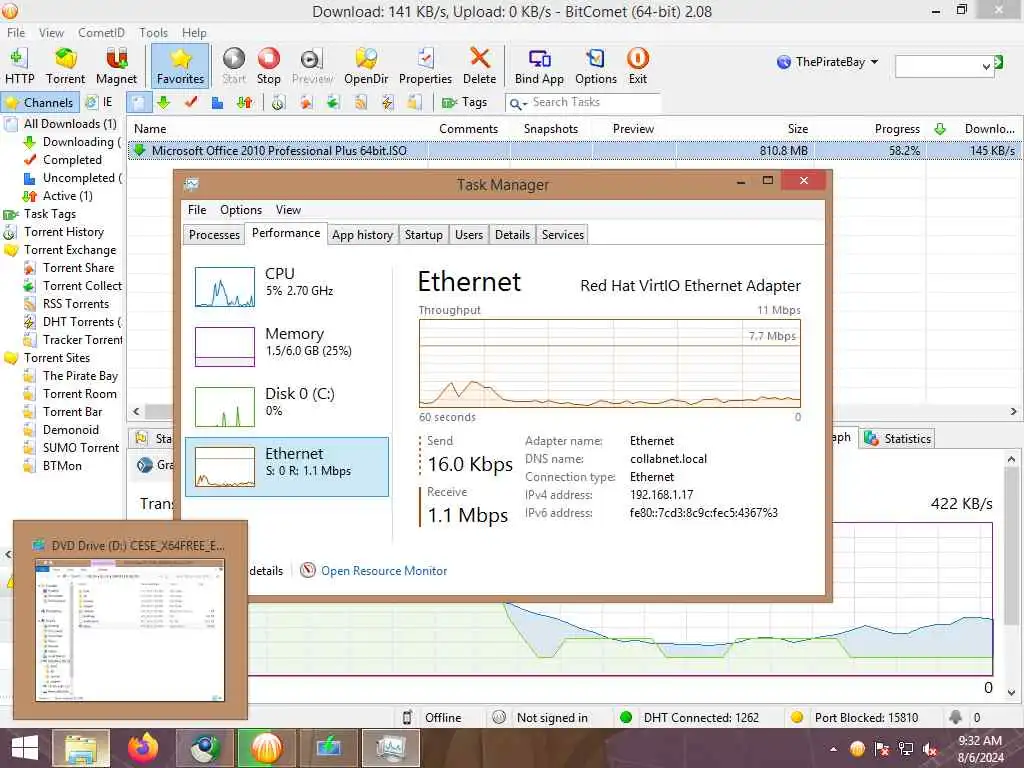Open the Tags button
Screen dimensions: 1024x768
pos(464,103)
